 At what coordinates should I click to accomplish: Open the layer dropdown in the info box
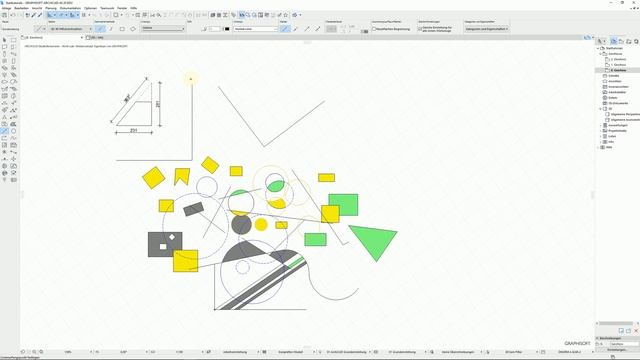[x=71, y=29]
